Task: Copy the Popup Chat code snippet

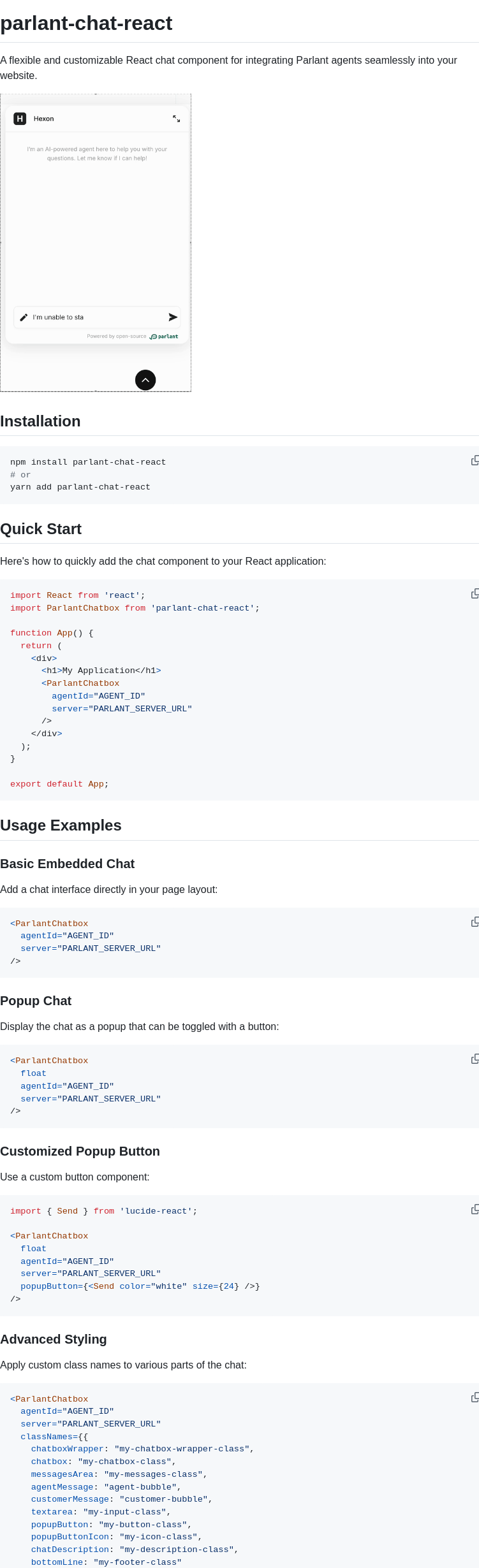Action: tap(475, 1059)
